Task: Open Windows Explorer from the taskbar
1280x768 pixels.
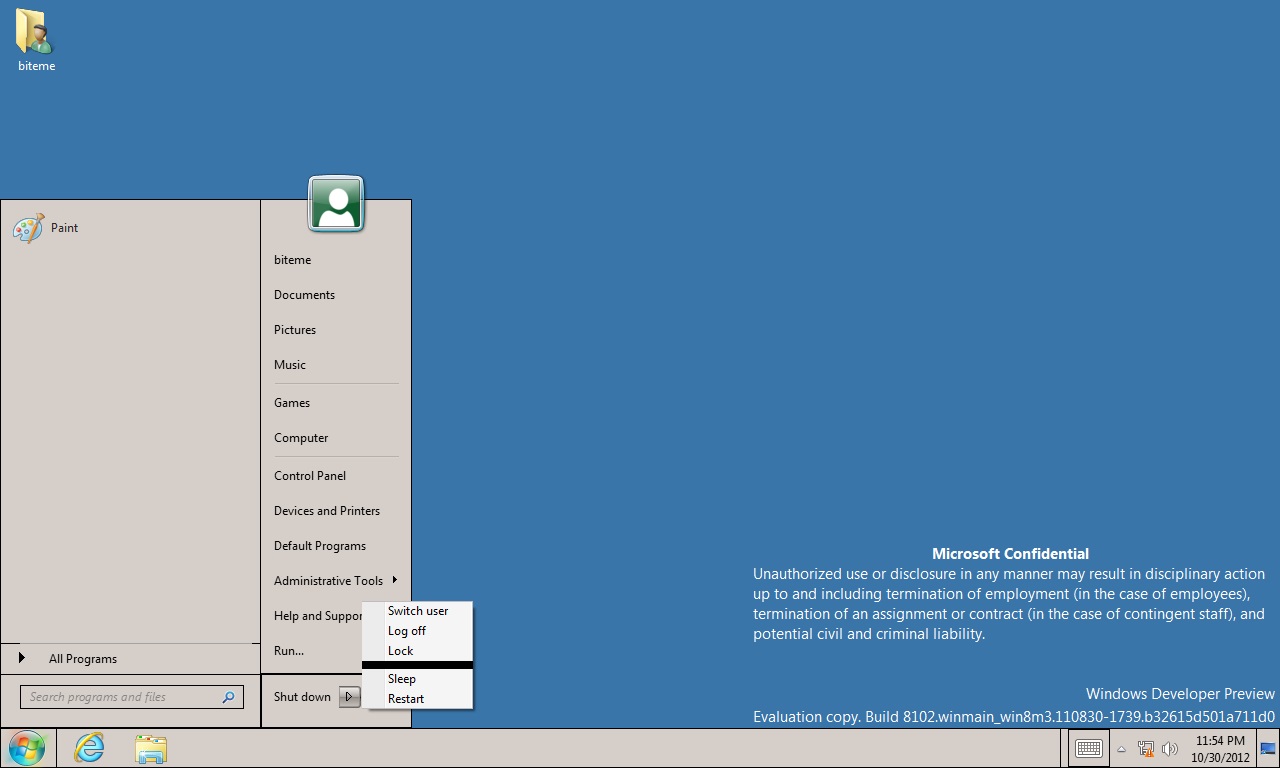Action: [x=151, y=749]
